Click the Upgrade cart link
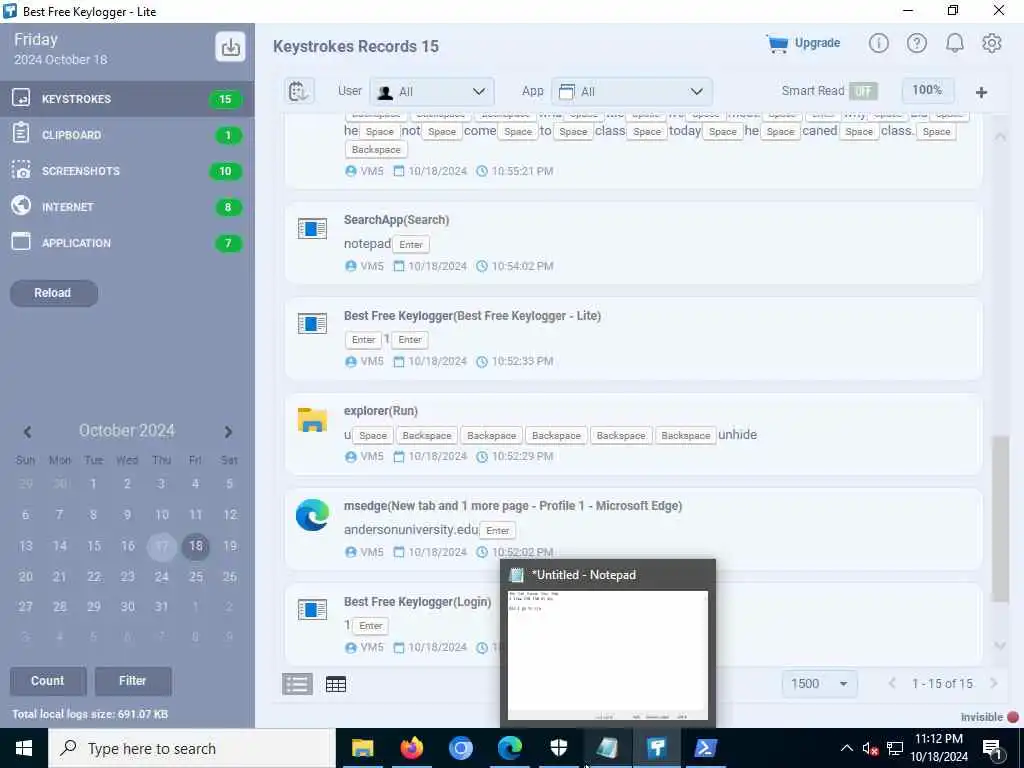Image resolution: width=1024 pixels, height=768 pixels. pyautogui.click(x=803, y=43)
